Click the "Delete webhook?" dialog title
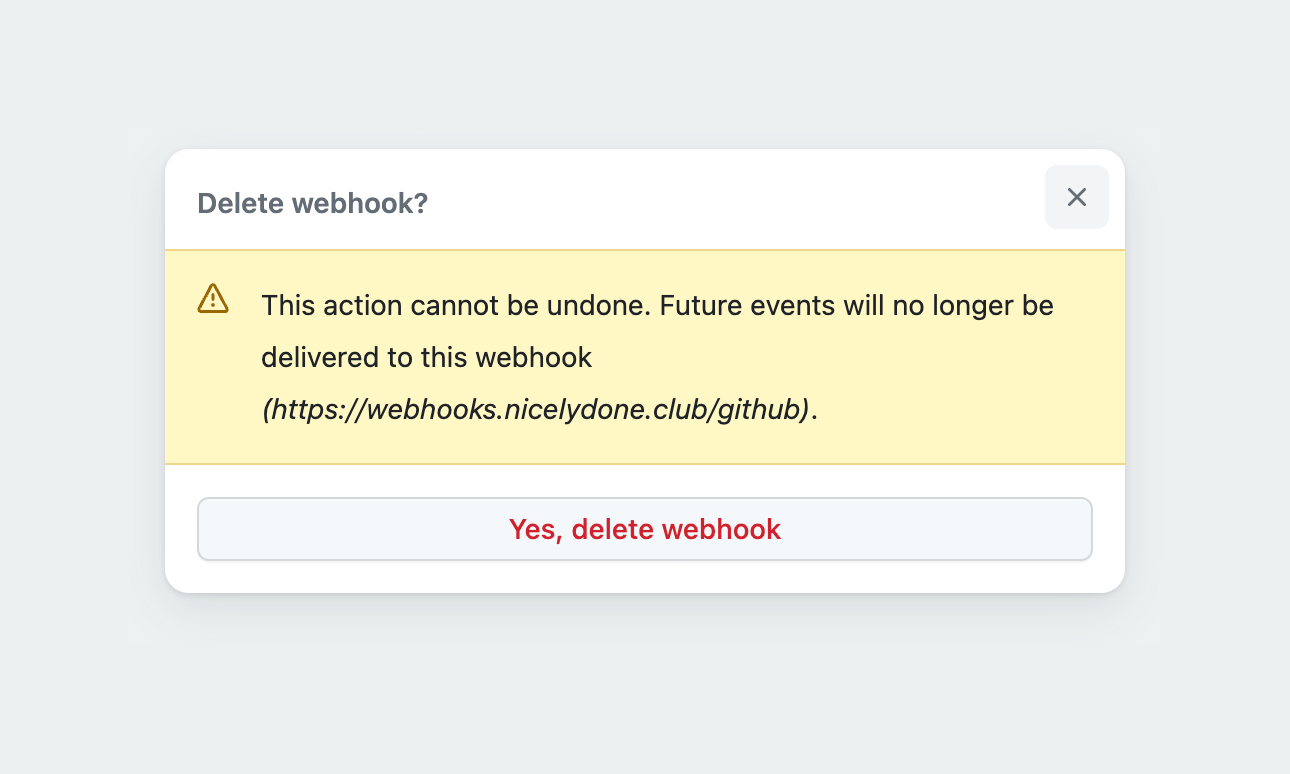The height and width of the screenshot is (774, 1290). point(312,203)
